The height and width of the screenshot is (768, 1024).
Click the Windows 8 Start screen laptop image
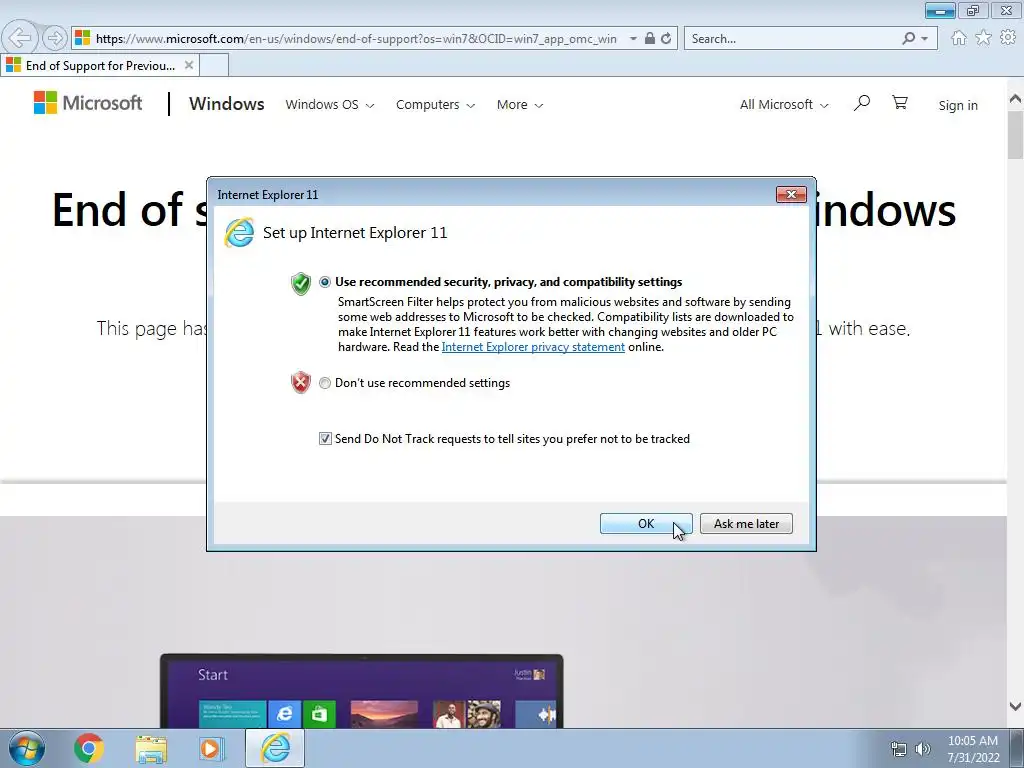coord(361,691)
